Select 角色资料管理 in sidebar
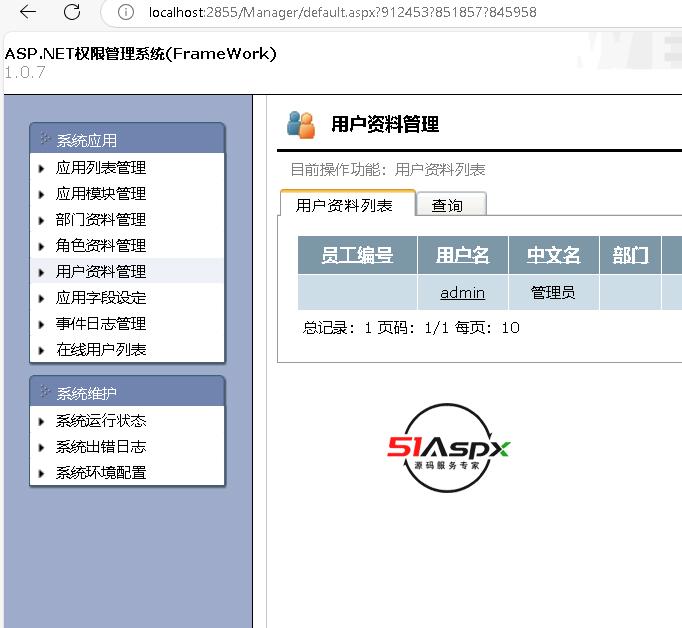Viewport: 682px width, 628px height. tap(100, 246)
